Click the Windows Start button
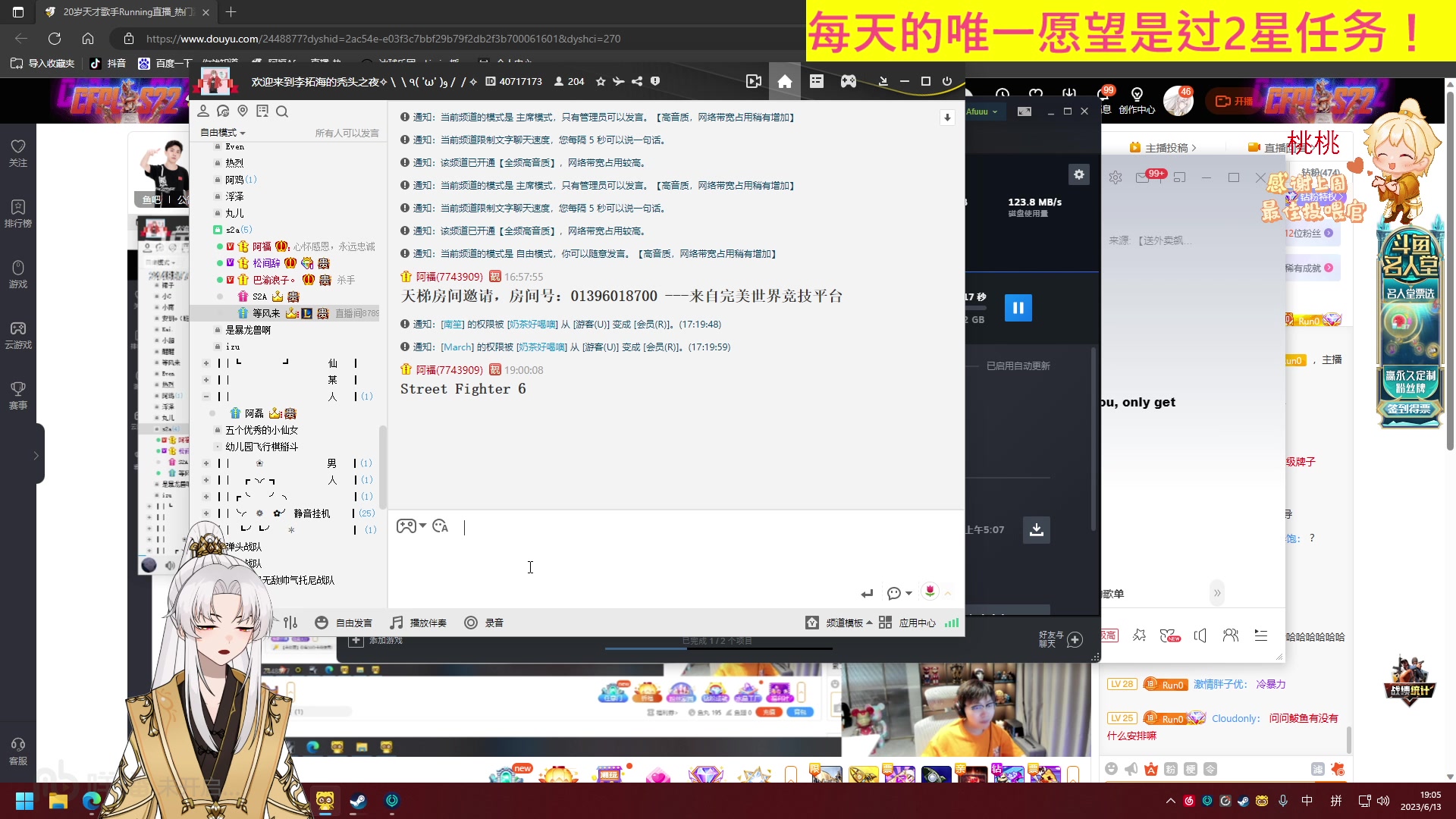This screenshot has height=819, width=1456. (24, 801)
